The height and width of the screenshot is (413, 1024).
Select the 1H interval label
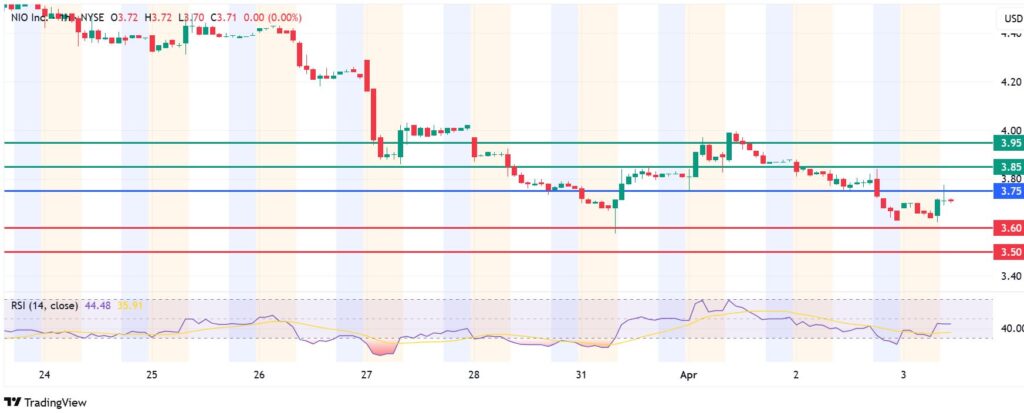tap(65, 18)
